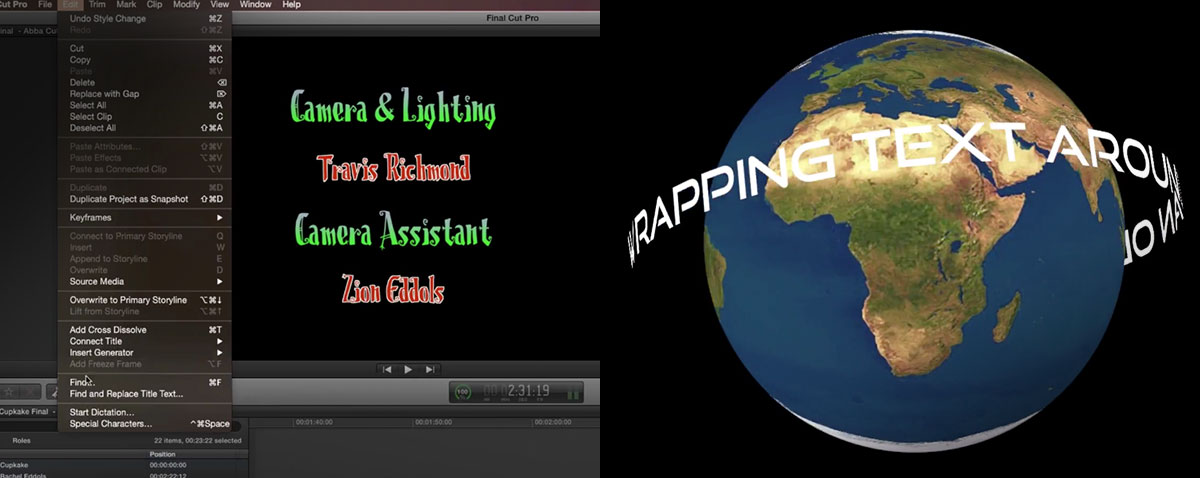Image resolution: width=1200 pixels, height=478 pixels.
Task: Open the Clip menu
Action: (x=154, y=5)
